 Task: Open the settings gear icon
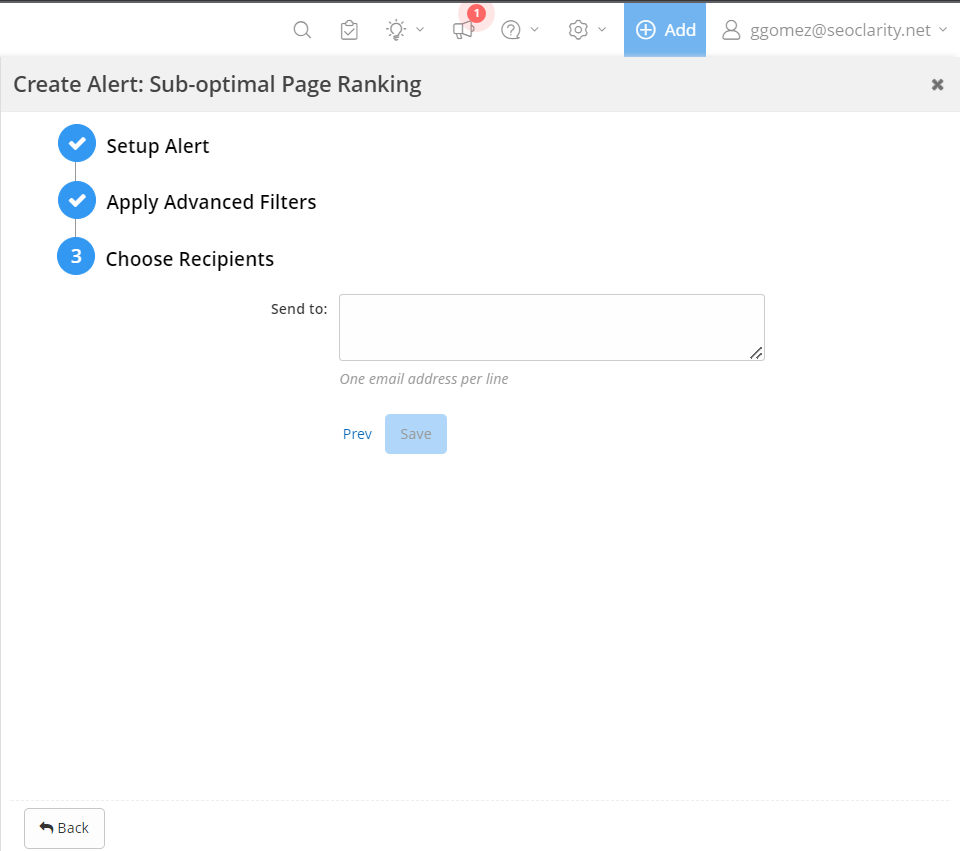(578, 30)
